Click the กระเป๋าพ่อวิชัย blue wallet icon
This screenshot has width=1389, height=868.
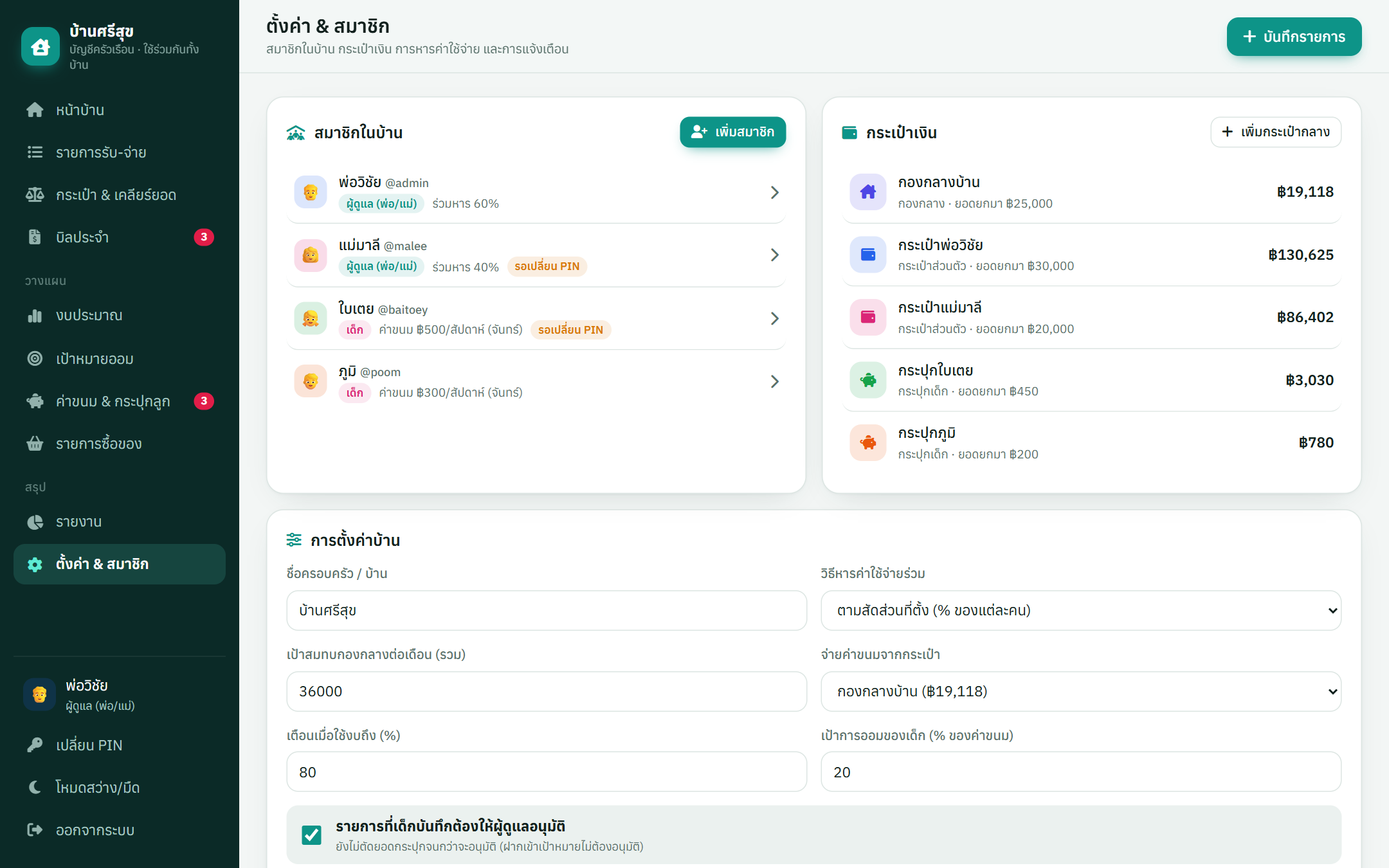click(x=868, y=255)
